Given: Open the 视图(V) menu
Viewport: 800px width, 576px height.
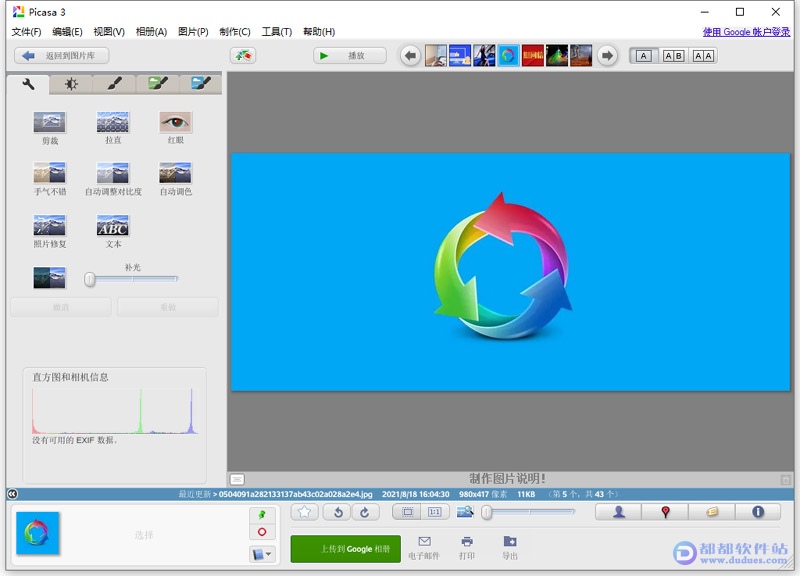Looking at the screenshot, I should (109, 32).
